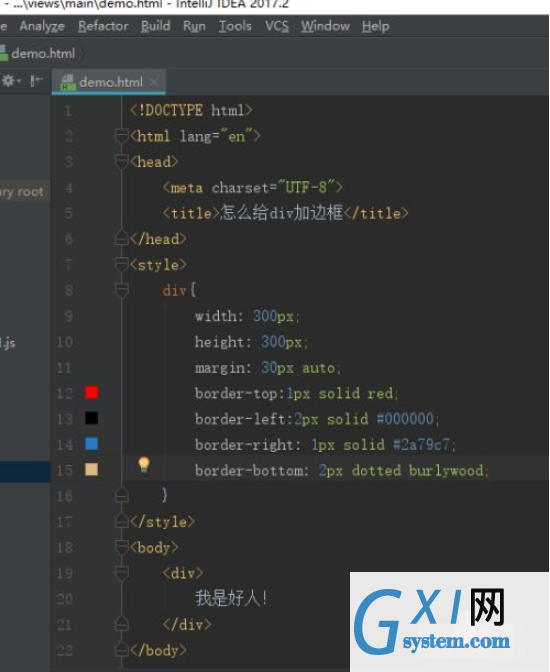
Task: Click the fold end marker at </body>
Action: click(x=122, y=650)
